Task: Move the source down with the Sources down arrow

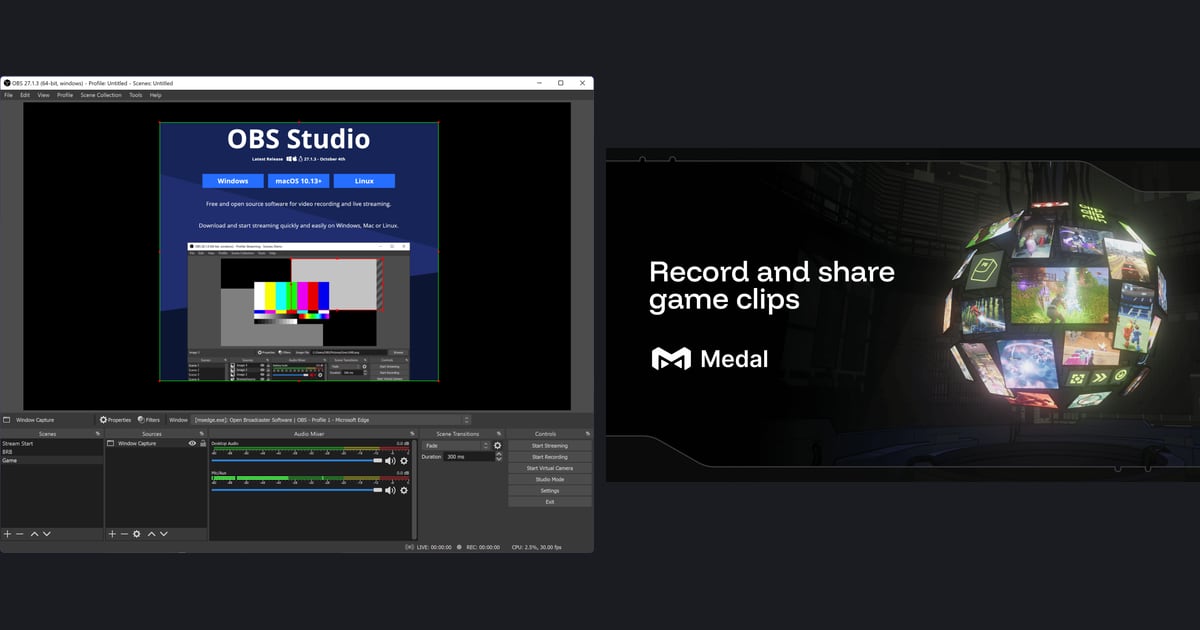Action: (x=164, y=534)
